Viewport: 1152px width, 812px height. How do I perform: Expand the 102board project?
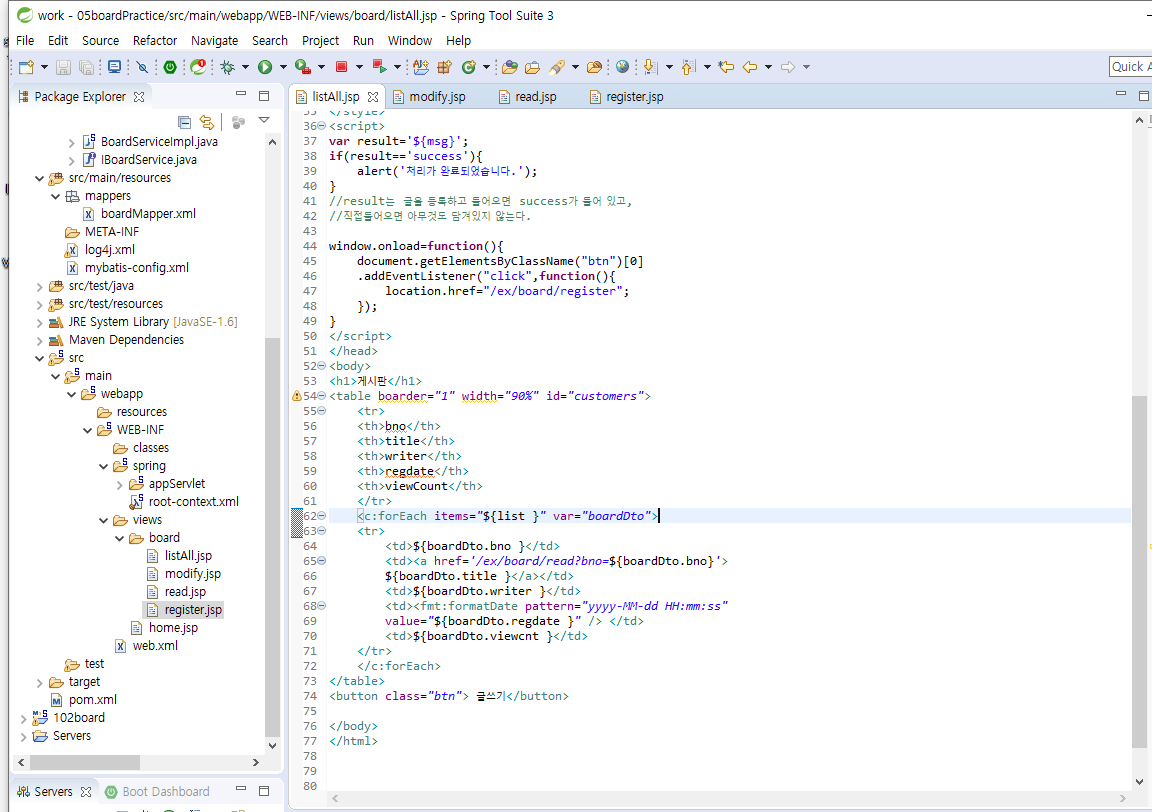click(23, 718)
